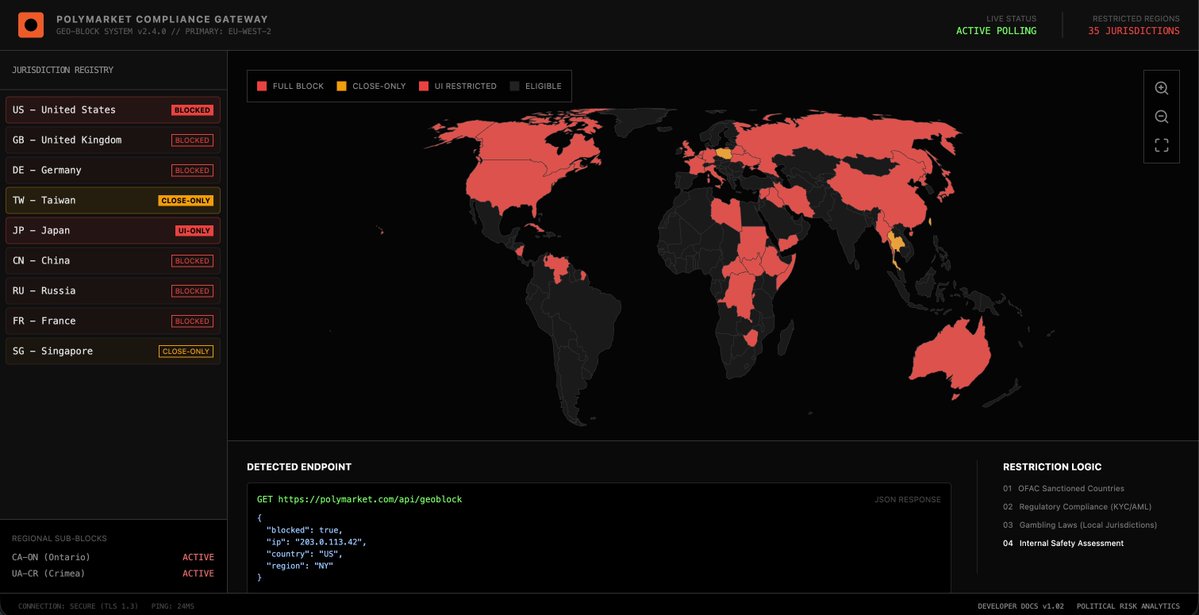
Task: Click the Close-Only orange legend swatch
Action: pyautogui.click(x=342, y=86)
